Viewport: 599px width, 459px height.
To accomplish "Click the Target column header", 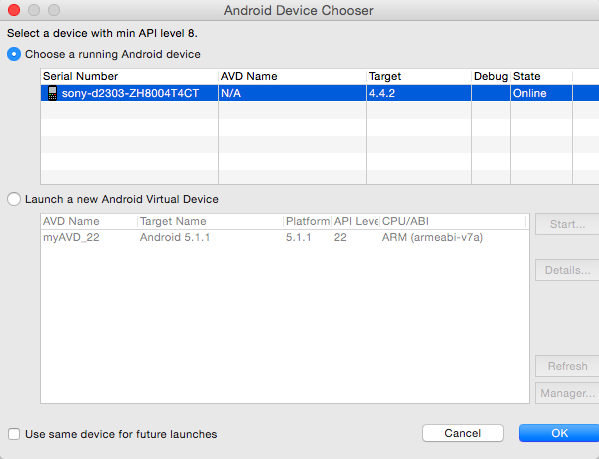I will pos(419,76).
